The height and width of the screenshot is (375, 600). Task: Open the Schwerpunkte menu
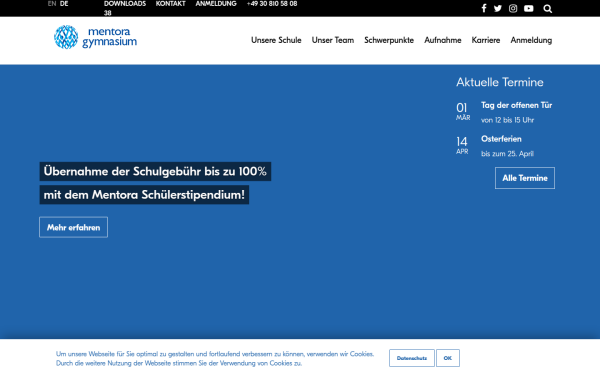tap(389, 40)
